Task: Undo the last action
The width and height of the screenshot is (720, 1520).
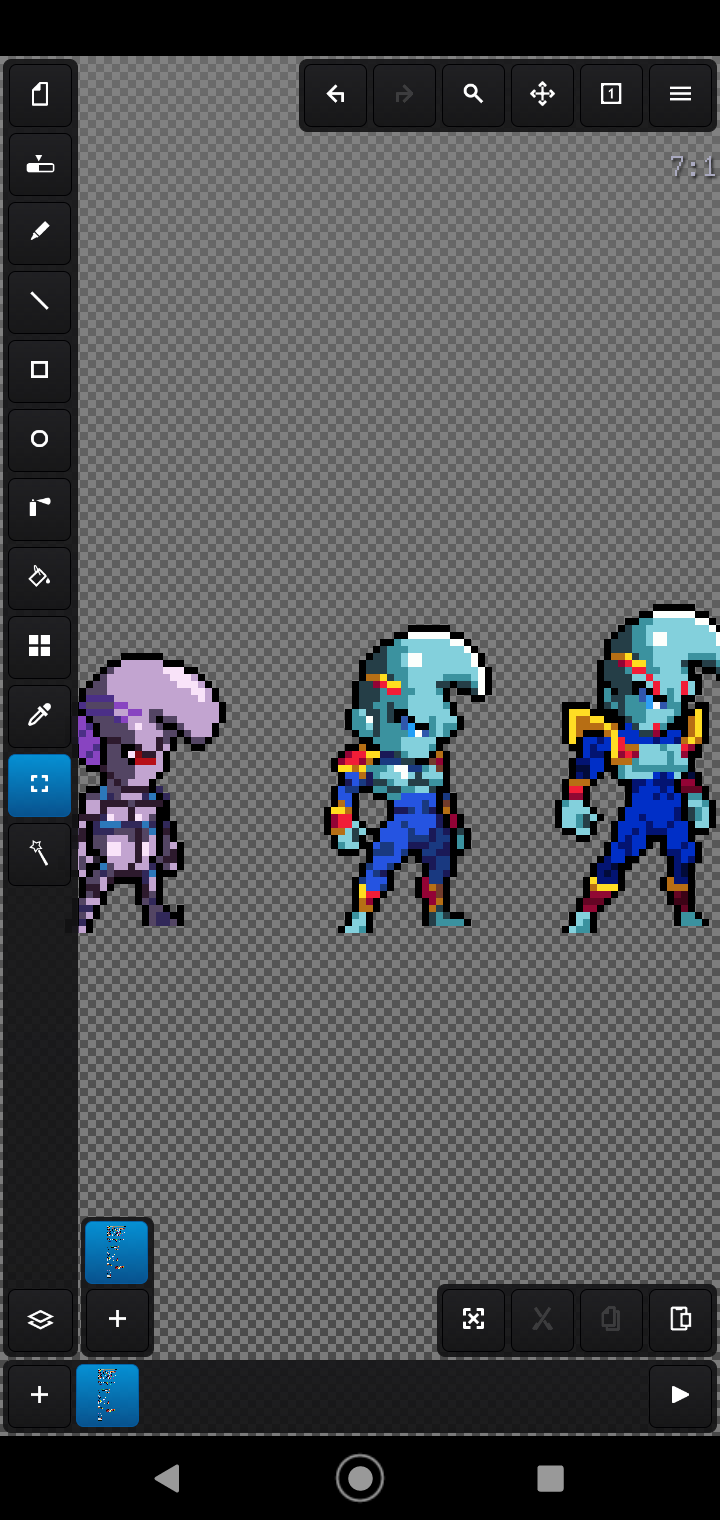Action: (x=336, y=95)
